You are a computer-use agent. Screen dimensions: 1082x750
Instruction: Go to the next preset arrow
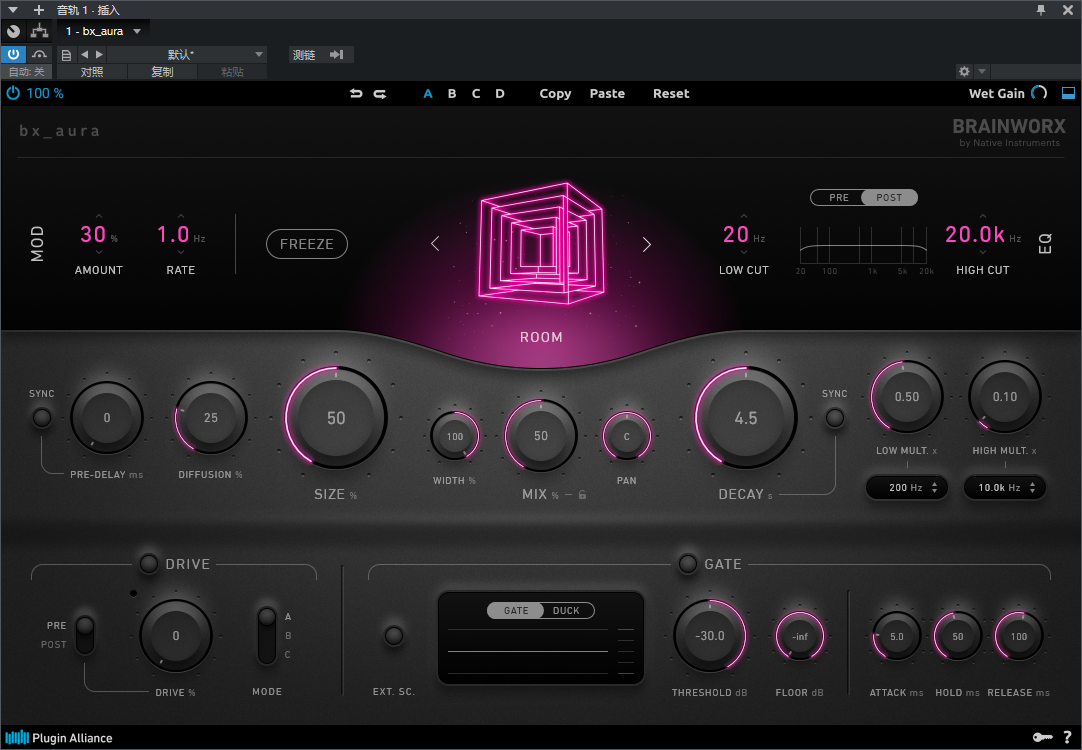tap(99, 55)
